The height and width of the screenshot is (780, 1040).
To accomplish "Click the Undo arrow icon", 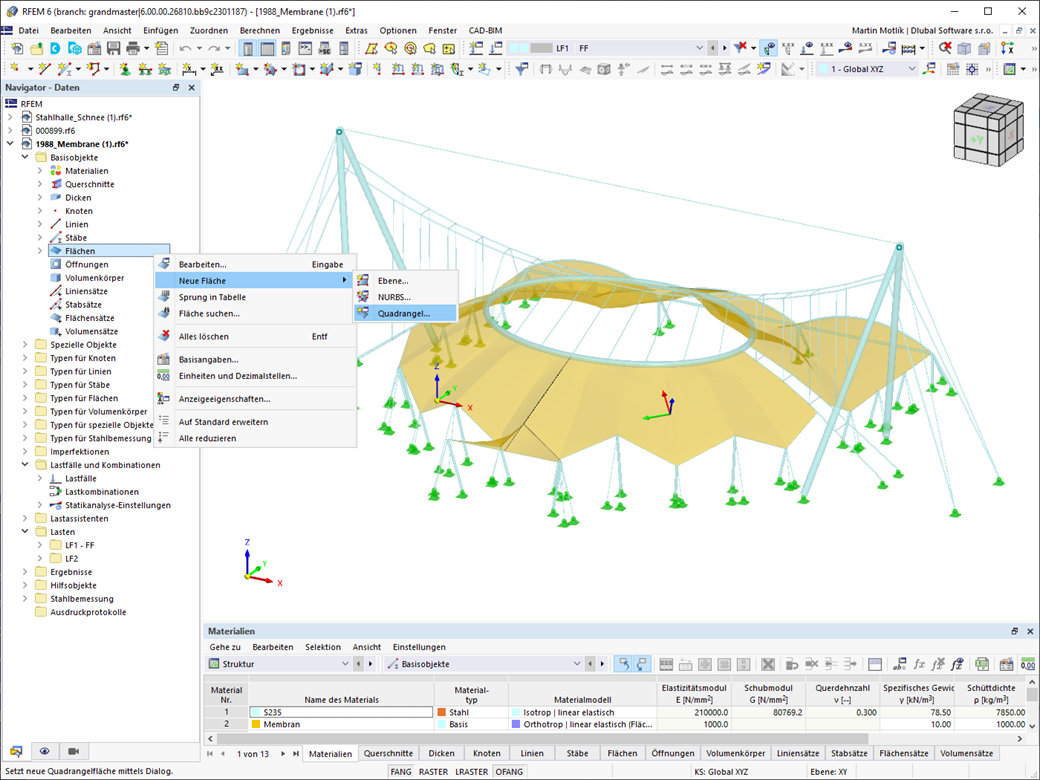I will [185, 48].
